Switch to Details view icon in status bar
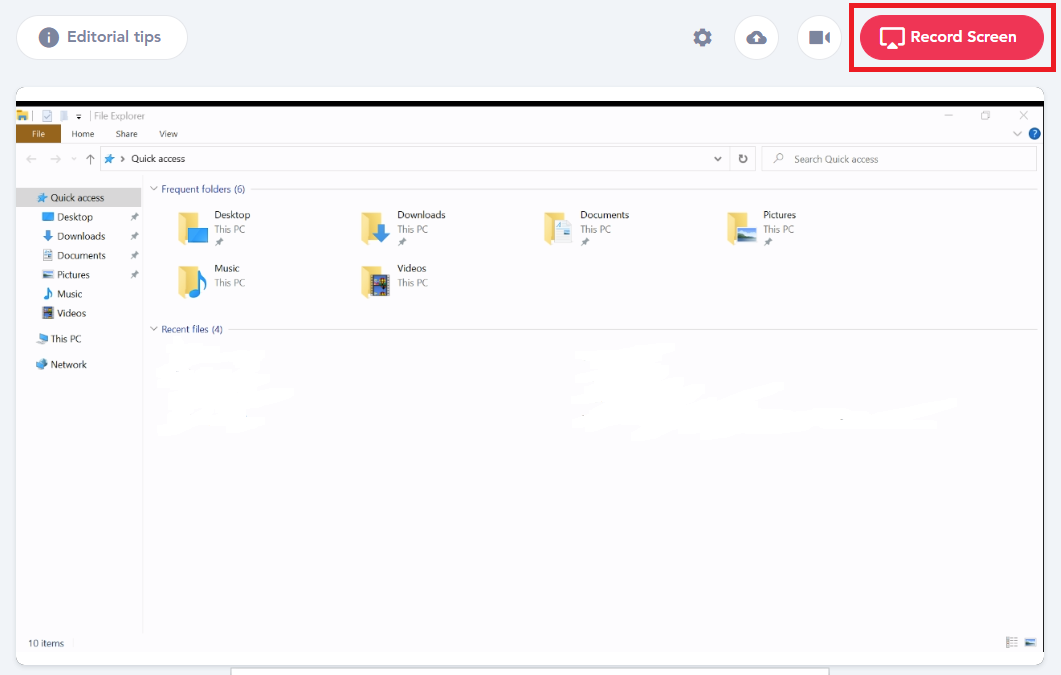Viewport: 1061px width, 675px height. click(x=1012, y=643)
